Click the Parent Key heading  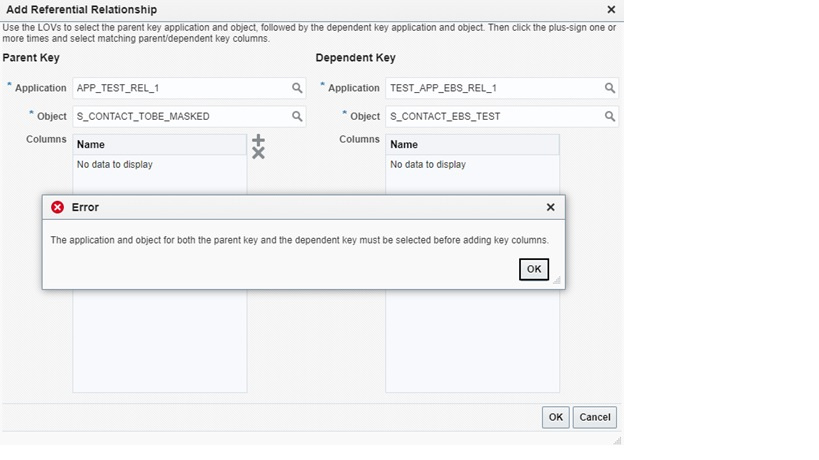point(31,57)
